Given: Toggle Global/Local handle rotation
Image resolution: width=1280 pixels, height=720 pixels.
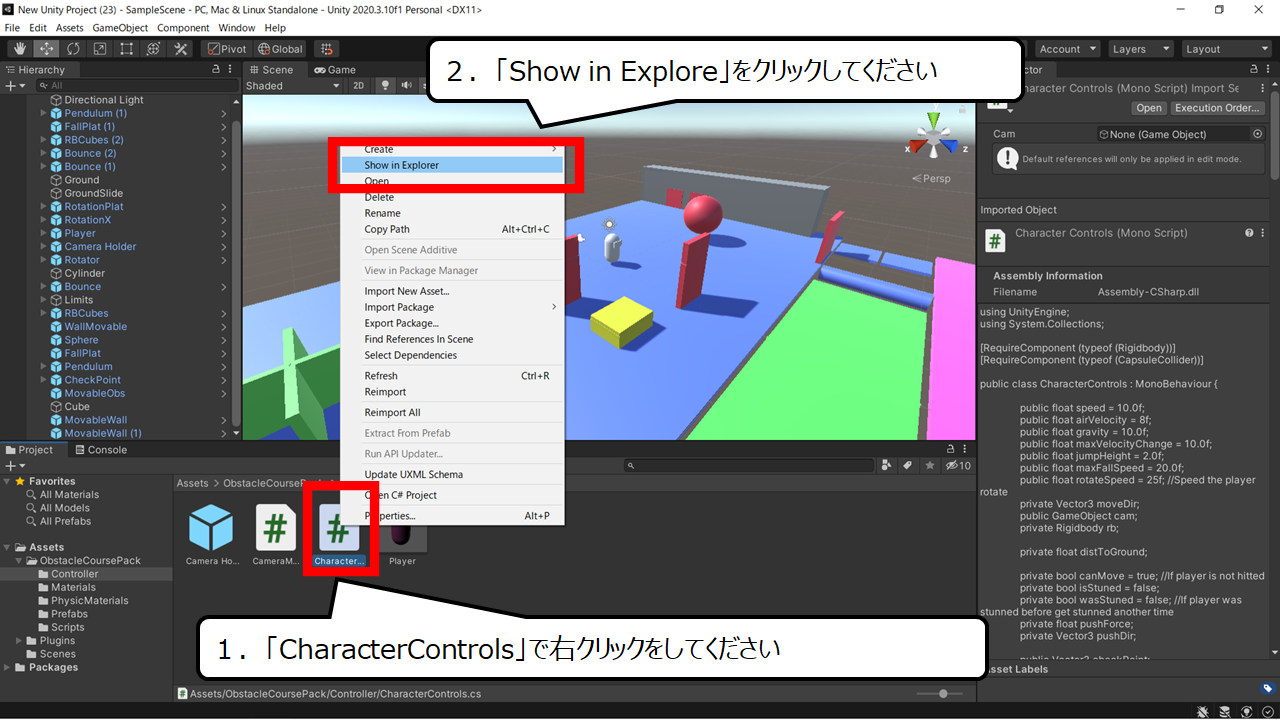Looking at the screenshot, I should coord(280,48).
